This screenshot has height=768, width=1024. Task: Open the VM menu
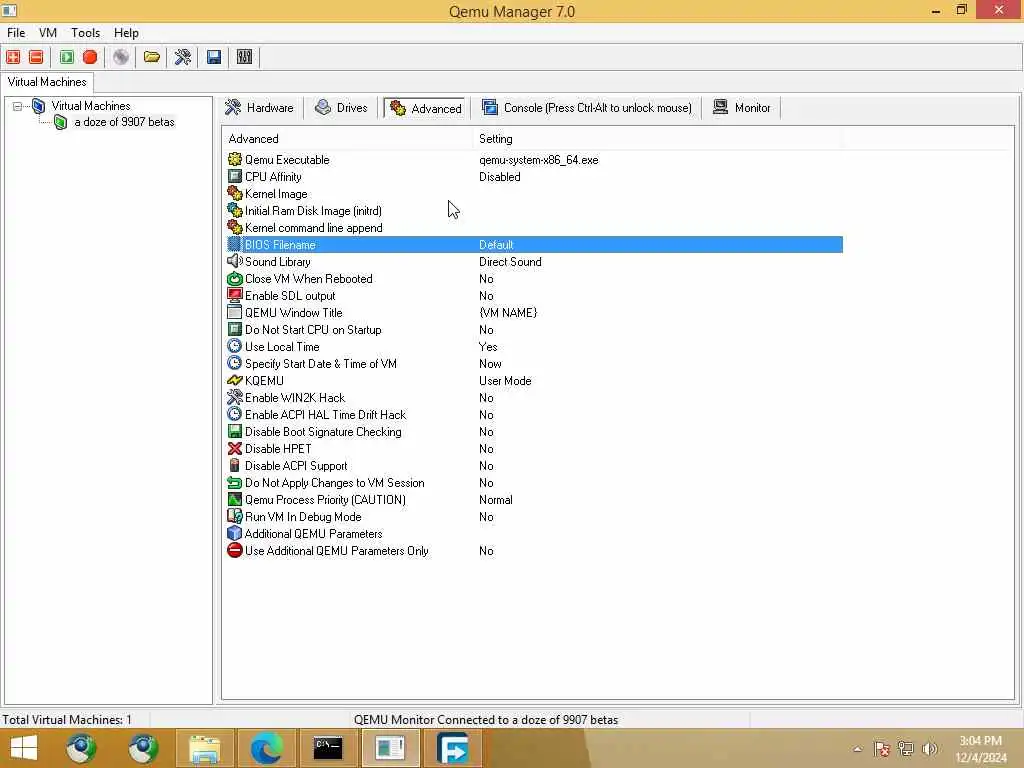[48, 33]
